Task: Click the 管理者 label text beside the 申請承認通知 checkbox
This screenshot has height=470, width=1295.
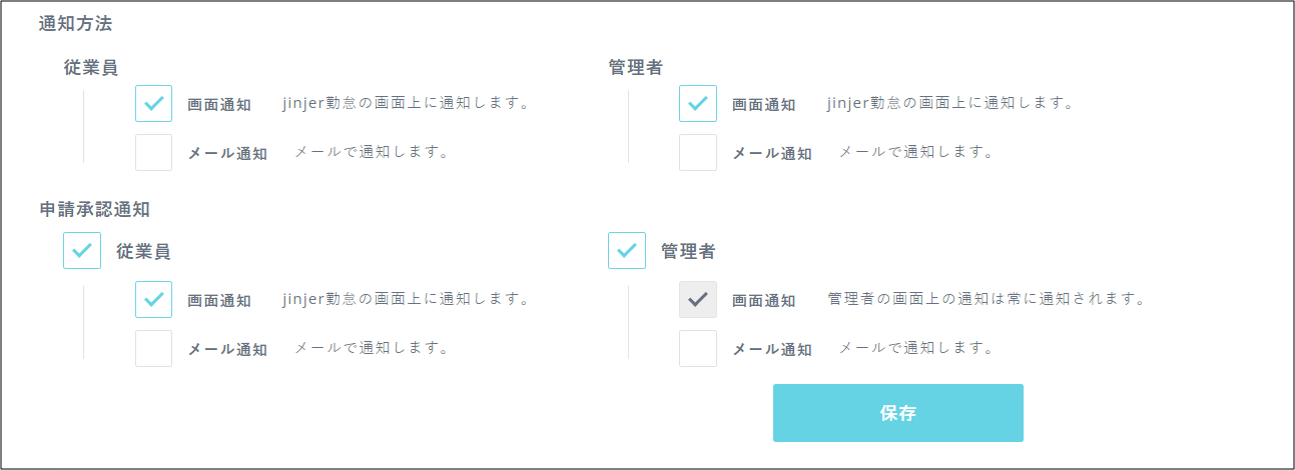Action: point(688,251)
